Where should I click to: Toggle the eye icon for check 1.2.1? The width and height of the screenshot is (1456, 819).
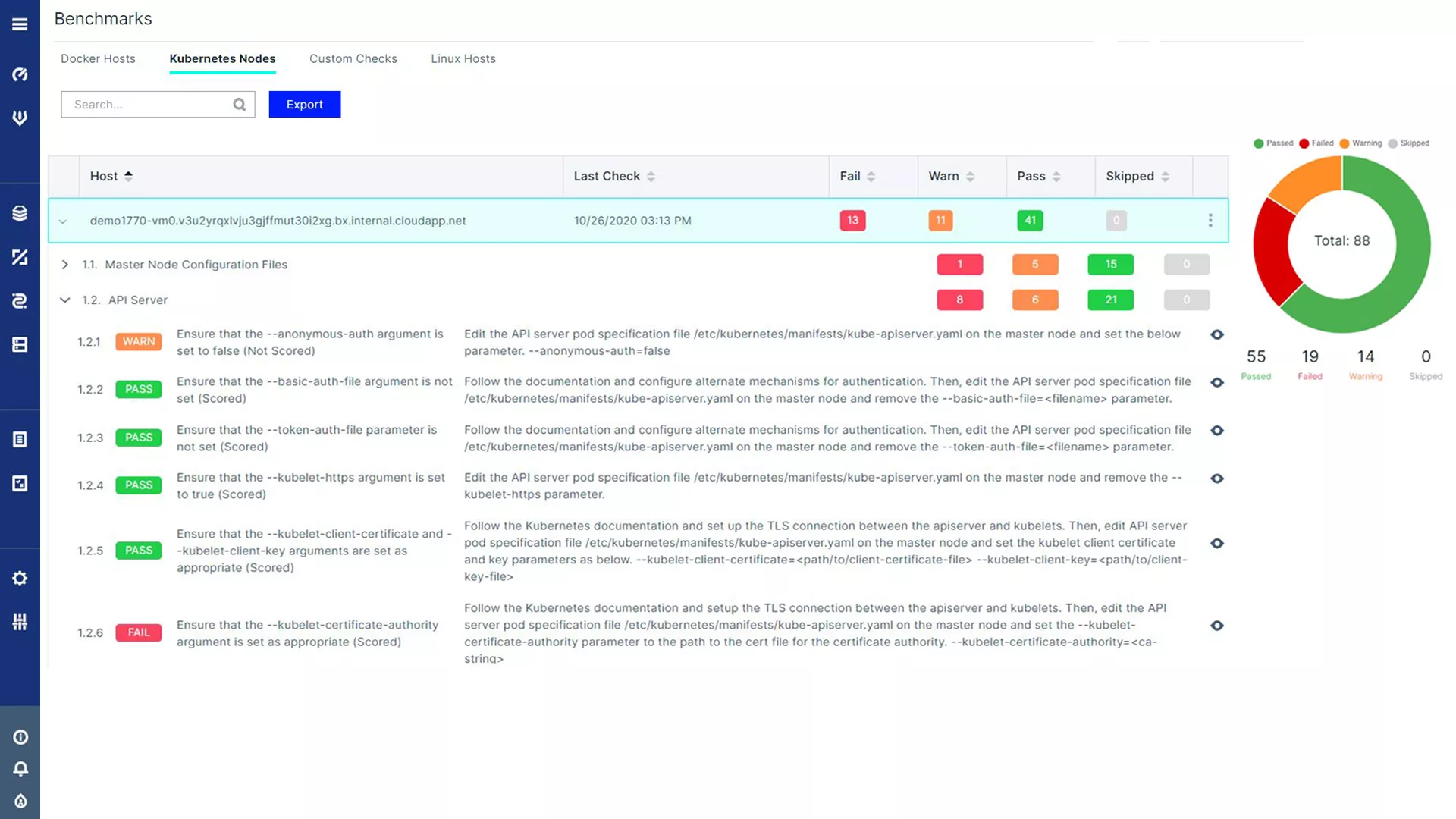[1217, 334]
